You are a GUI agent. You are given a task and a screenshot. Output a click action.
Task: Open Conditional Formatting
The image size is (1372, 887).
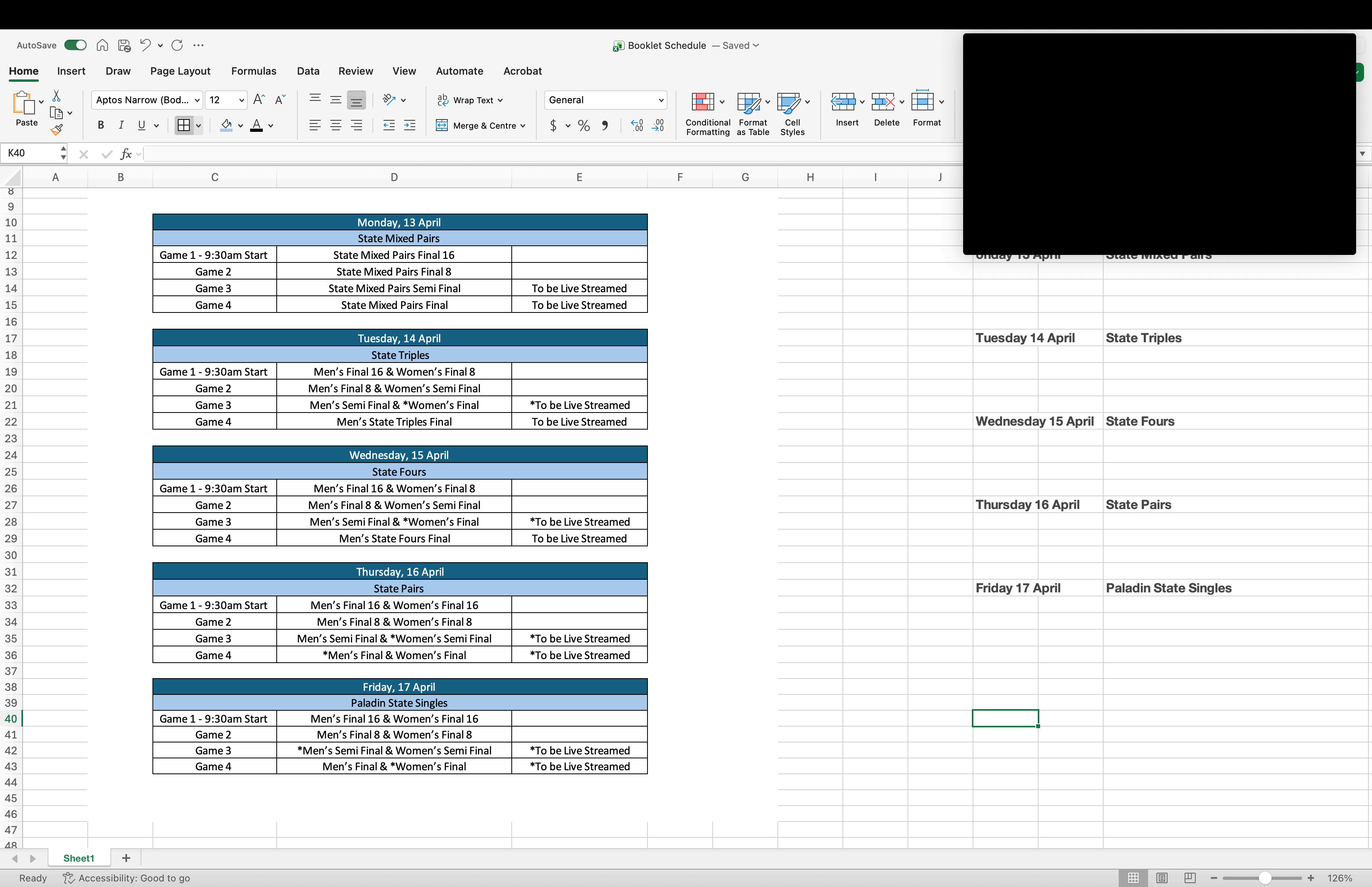pos(707,114)
